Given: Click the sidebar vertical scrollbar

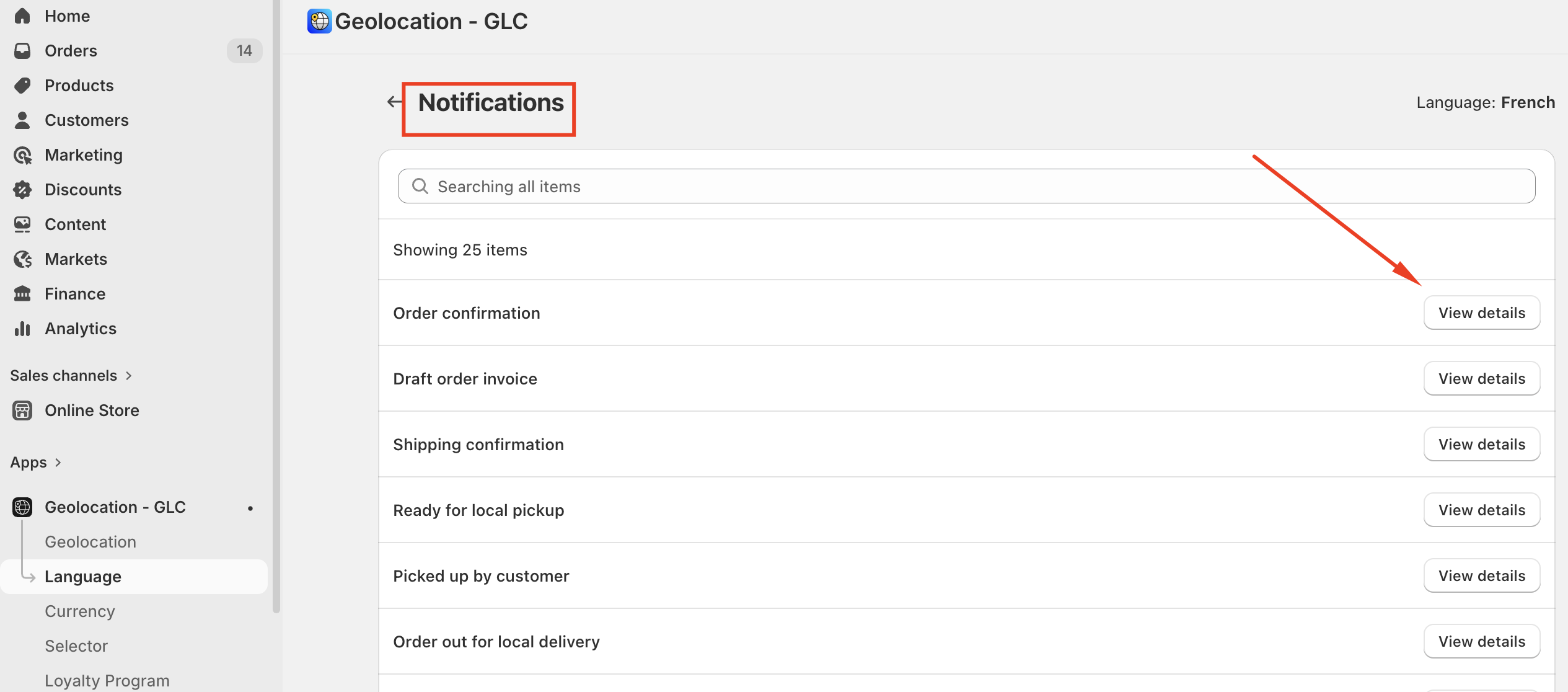Looking at the screenshot, I should 276,306.
